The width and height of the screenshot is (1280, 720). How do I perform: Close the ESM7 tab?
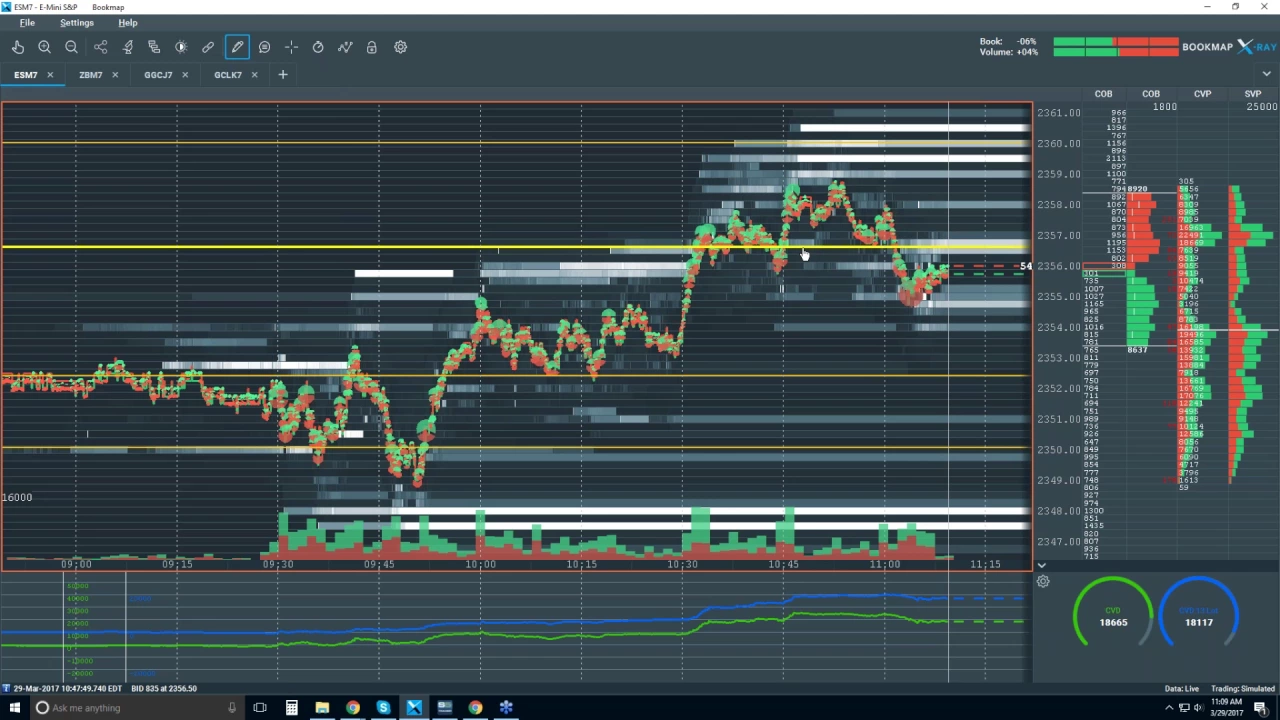[50, 75]
